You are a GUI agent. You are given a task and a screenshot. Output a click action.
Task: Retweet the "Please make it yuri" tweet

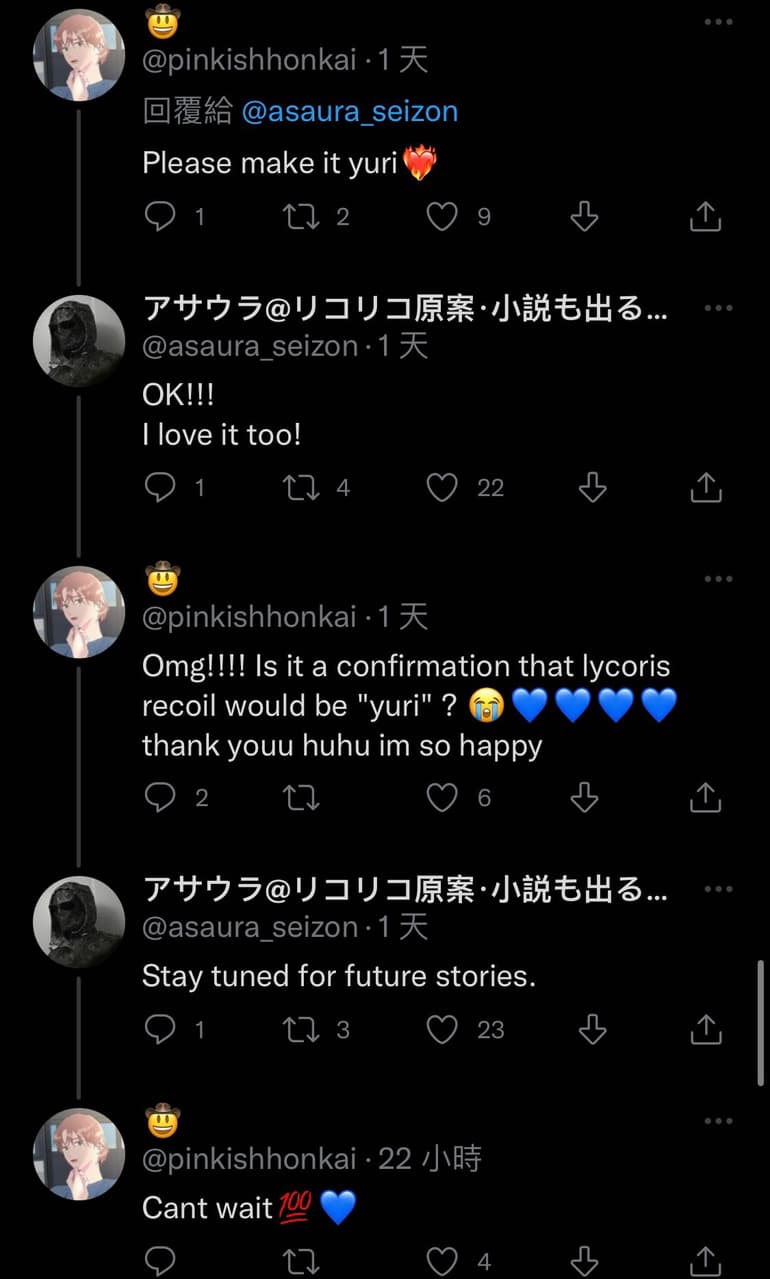click(299, 216)
